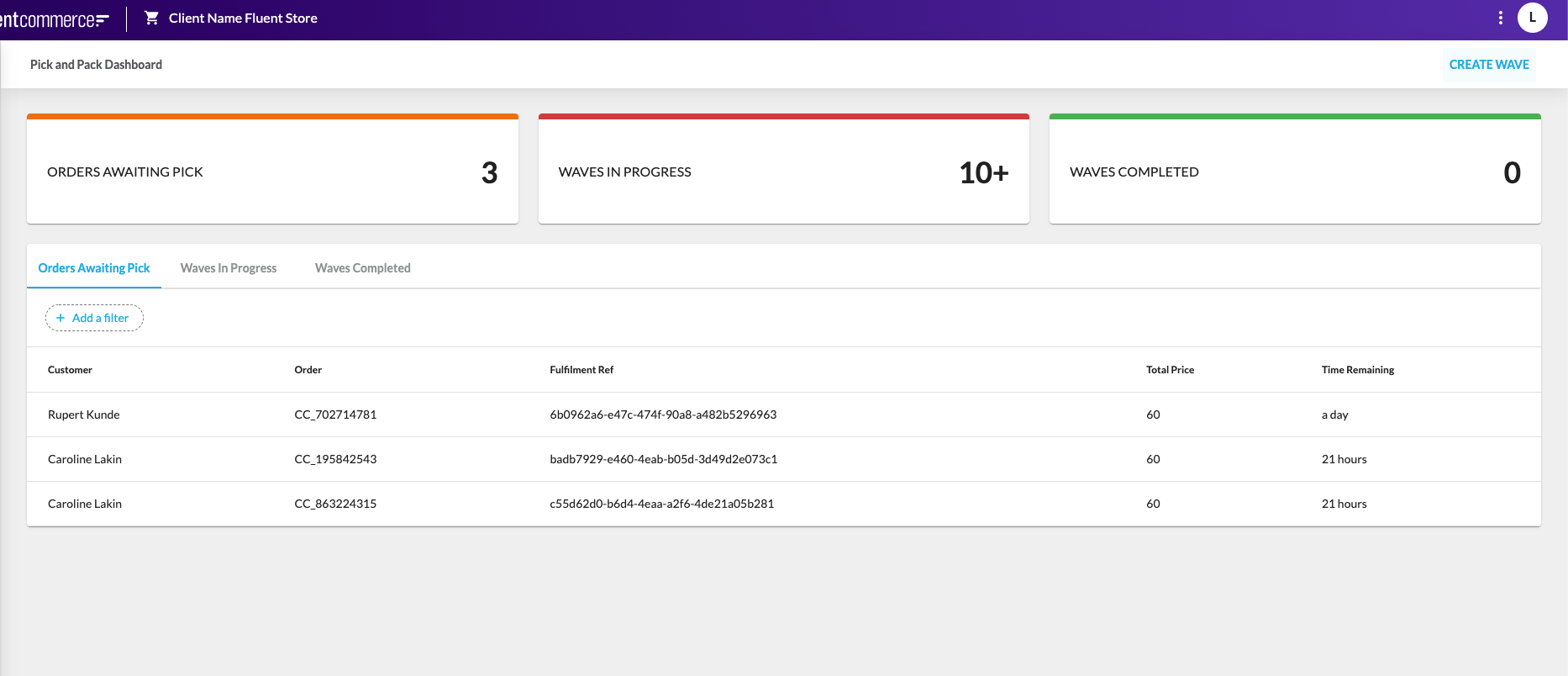Switch to the Waves In Progress tab

pos(229,268)
